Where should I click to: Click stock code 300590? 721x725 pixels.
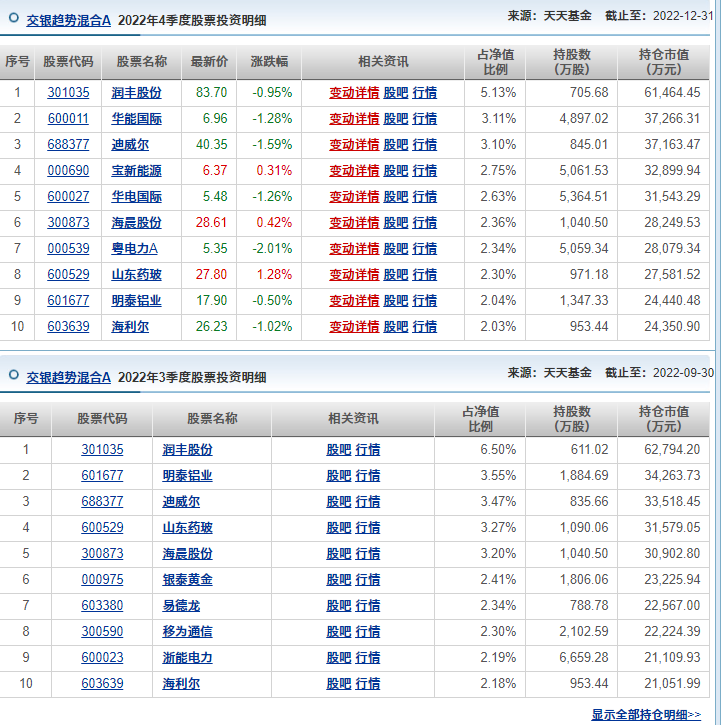102,632
